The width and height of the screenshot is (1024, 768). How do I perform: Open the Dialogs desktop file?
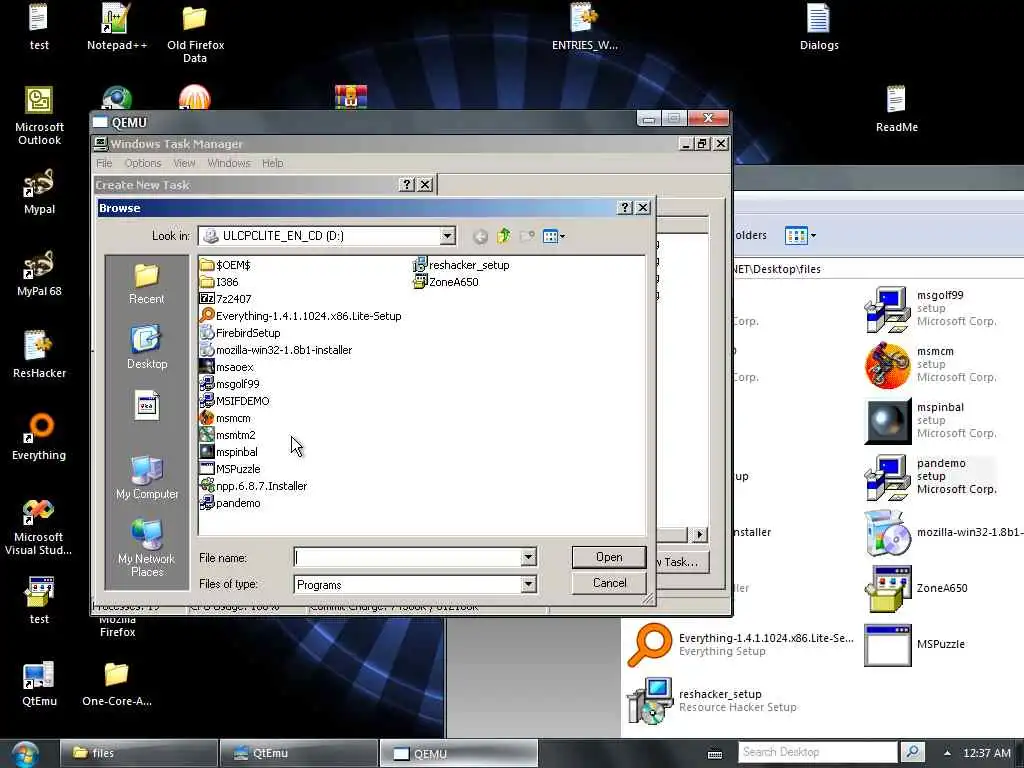[x=818, y=27]
